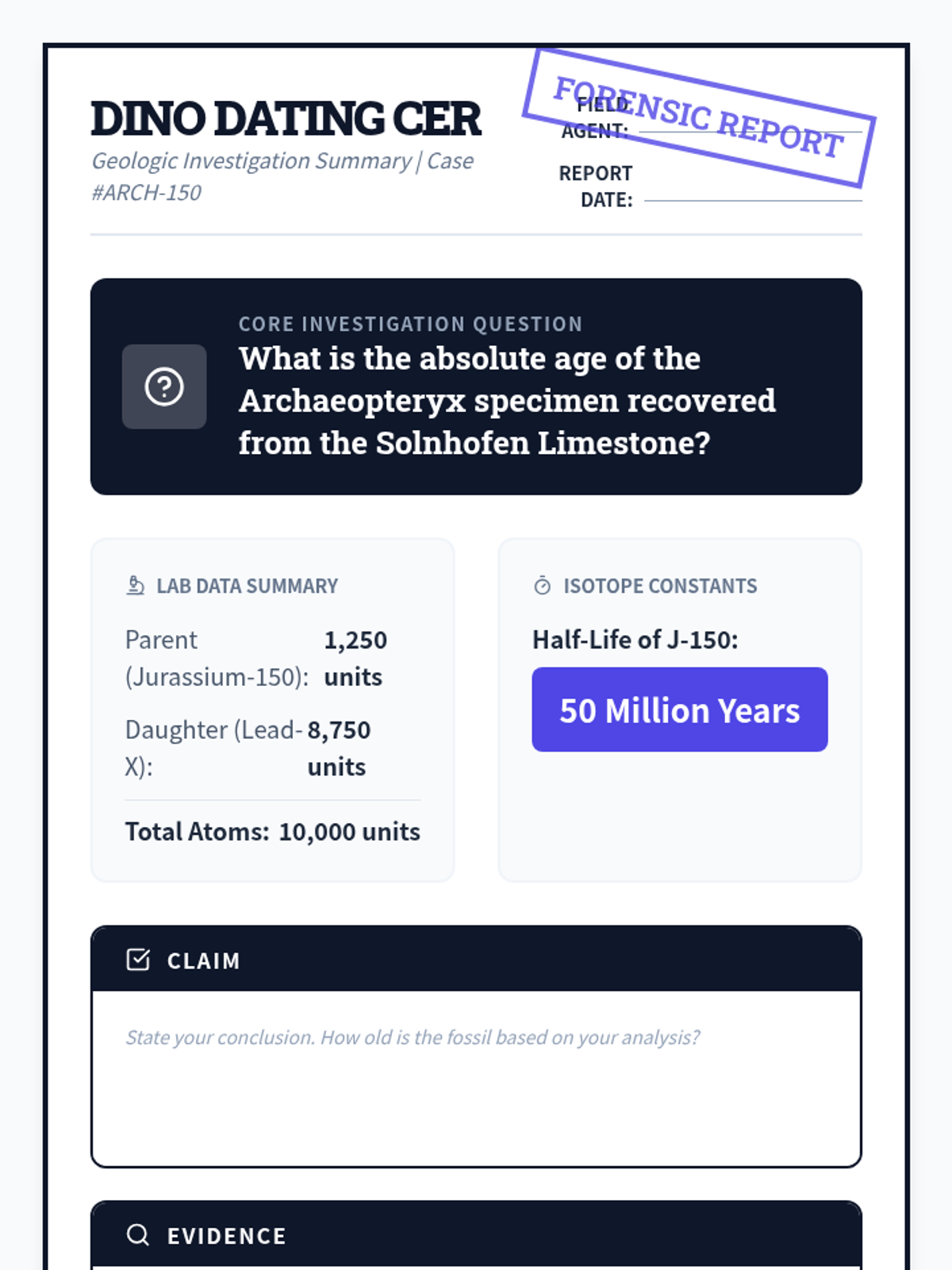Viewport: 952px width, 1270px height.
Task: Click the Total Atoms 10,000 units row
Action: [x=272, y=831]
